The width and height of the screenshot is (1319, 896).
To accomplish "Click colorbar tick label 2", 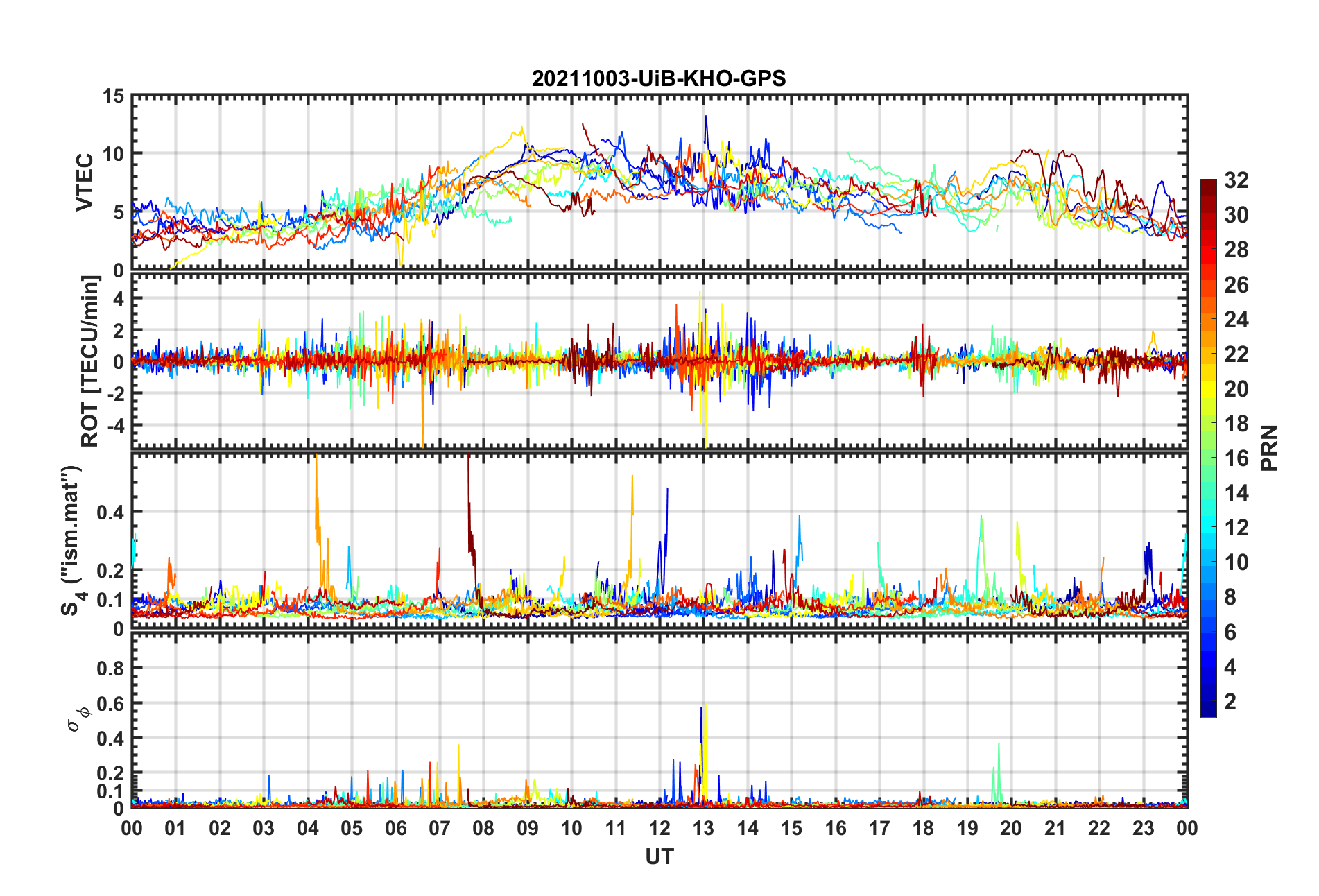I will (1230, 702).
